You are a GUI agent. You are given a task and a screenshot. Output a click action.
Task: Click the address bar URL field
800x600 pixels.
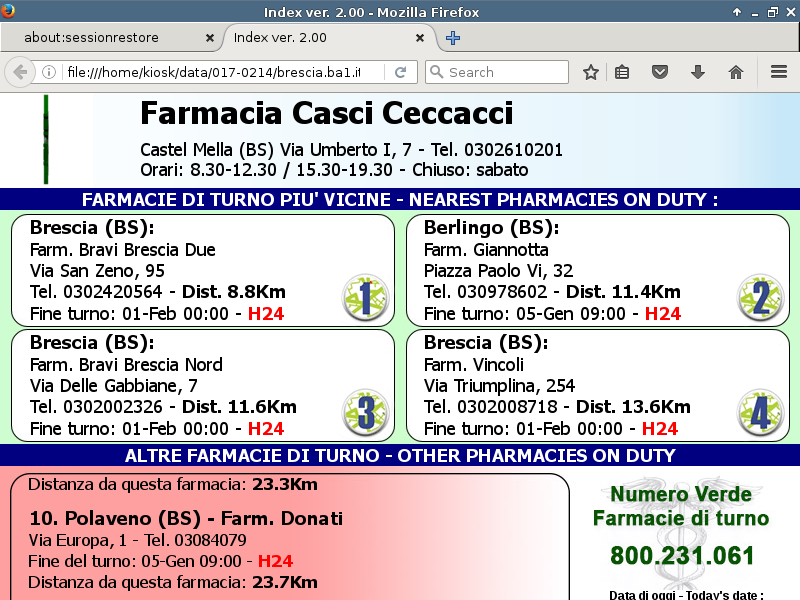220,72
